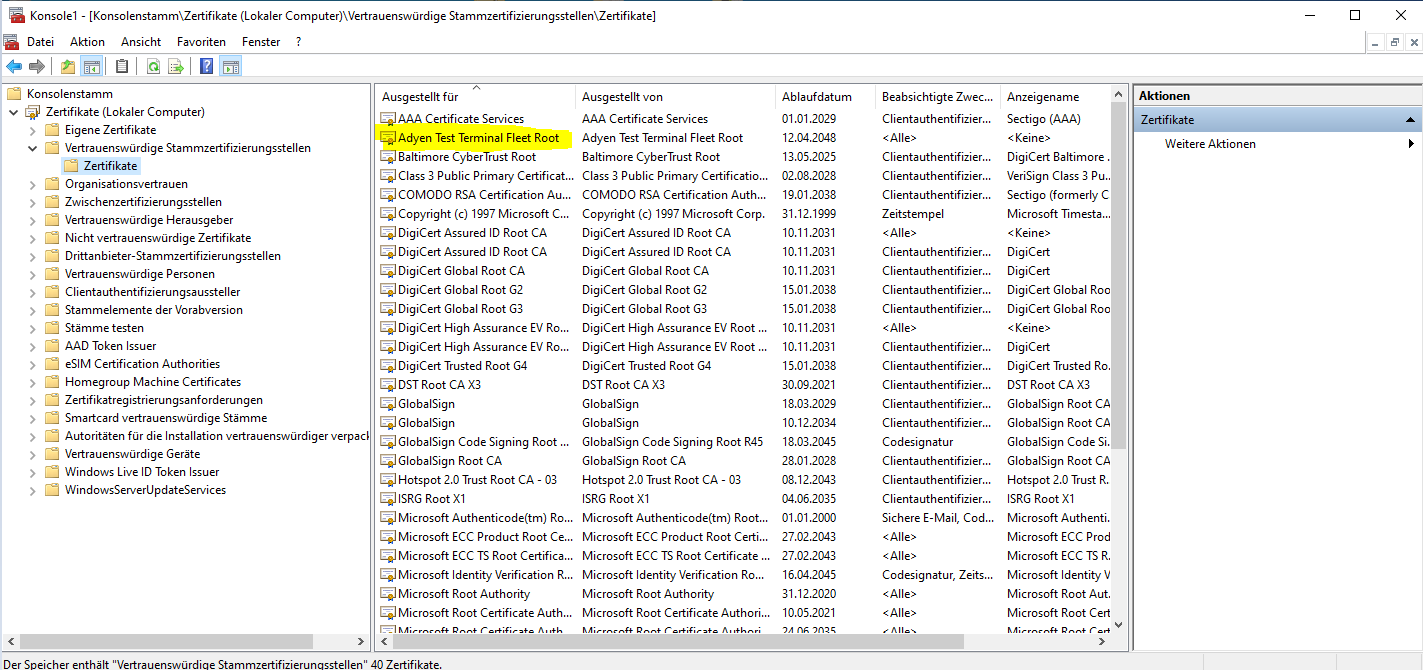Select Vertrauenswürdige Personen in the tree

pos(139,274)
